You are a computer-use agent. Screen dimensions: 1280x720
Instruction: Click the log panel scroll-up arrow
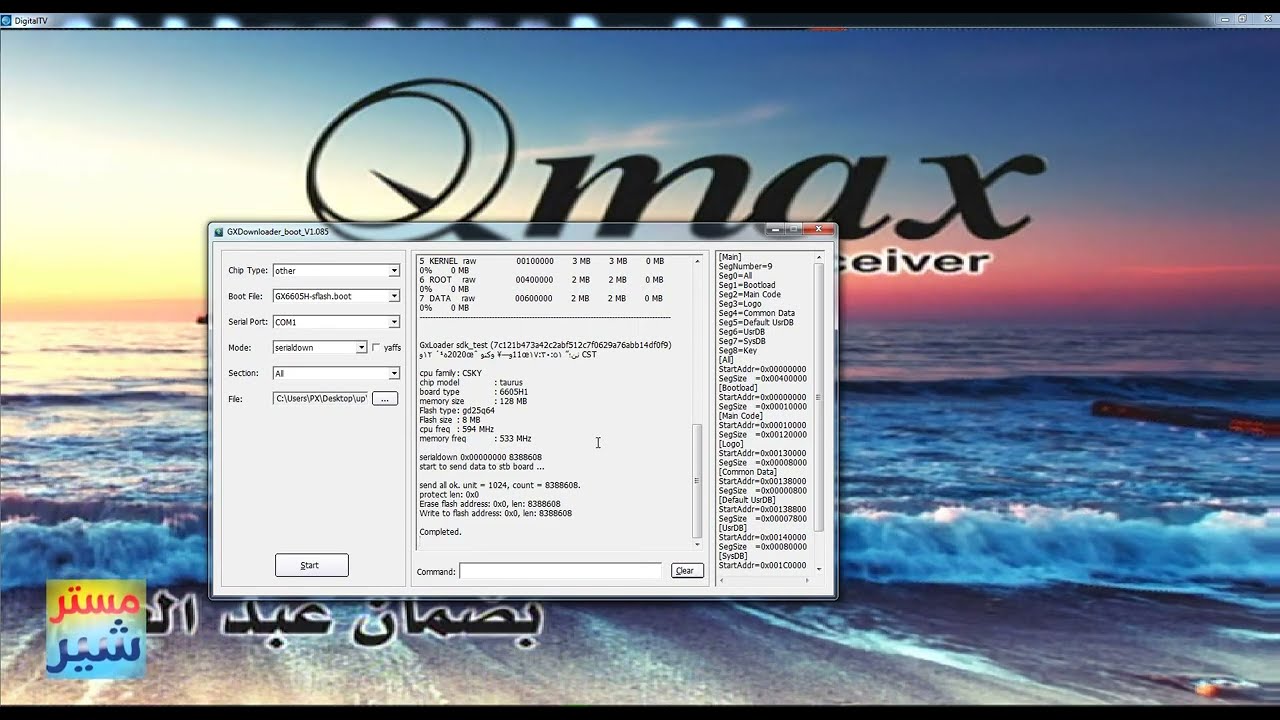click(x=697, y=261)
